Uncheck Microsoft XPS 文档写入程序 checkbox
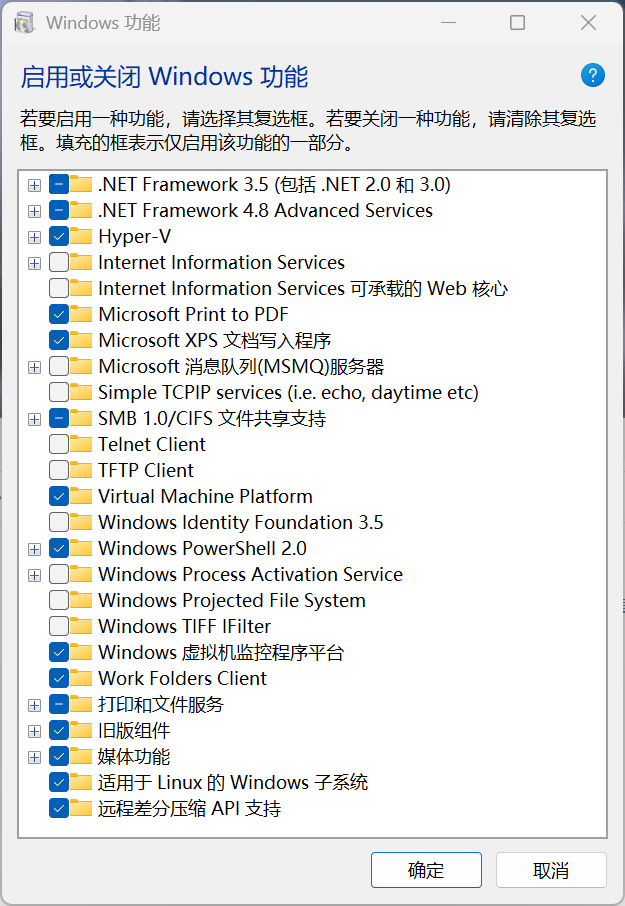The image size is (625, 906). coord(59,340)
